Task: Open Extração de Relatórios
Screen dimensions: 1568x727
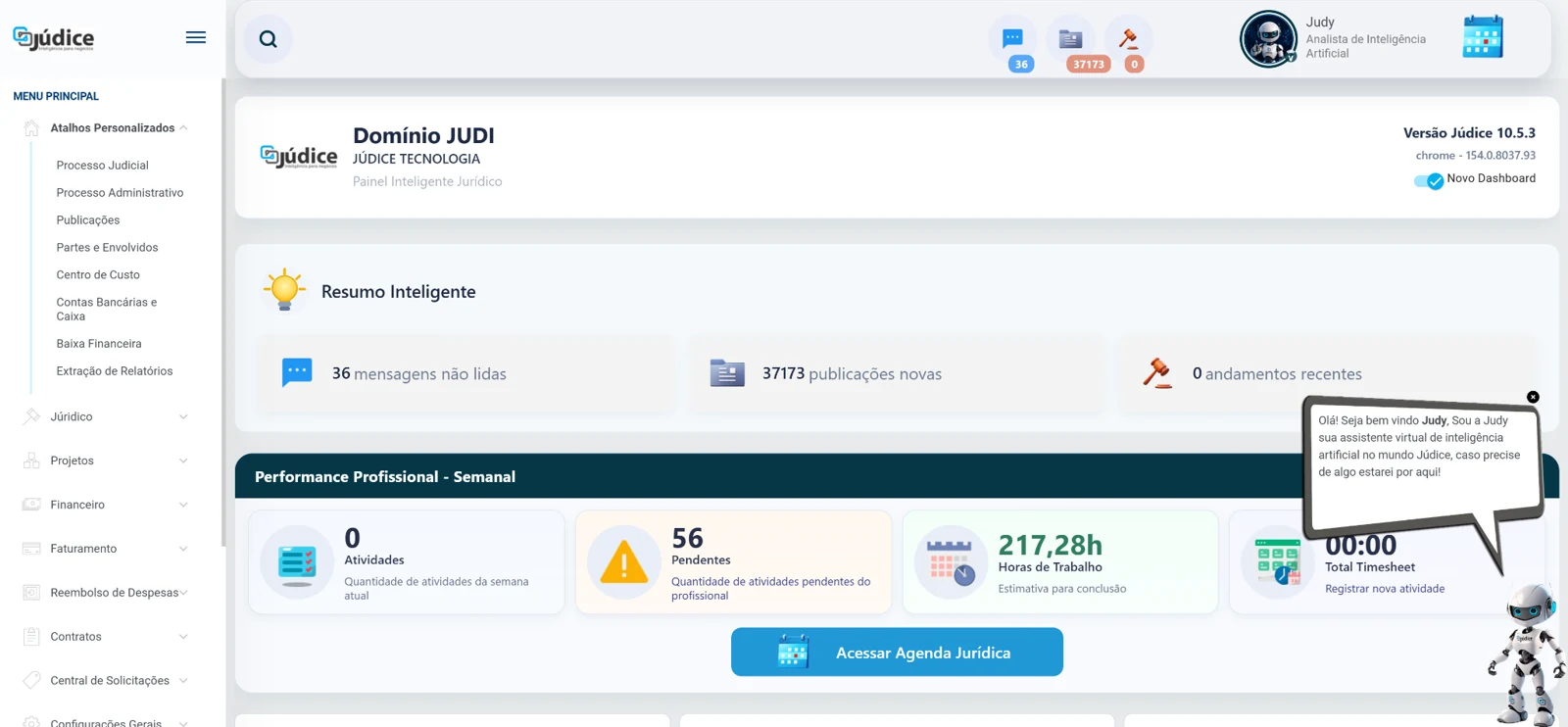Action: click(115, 371)
